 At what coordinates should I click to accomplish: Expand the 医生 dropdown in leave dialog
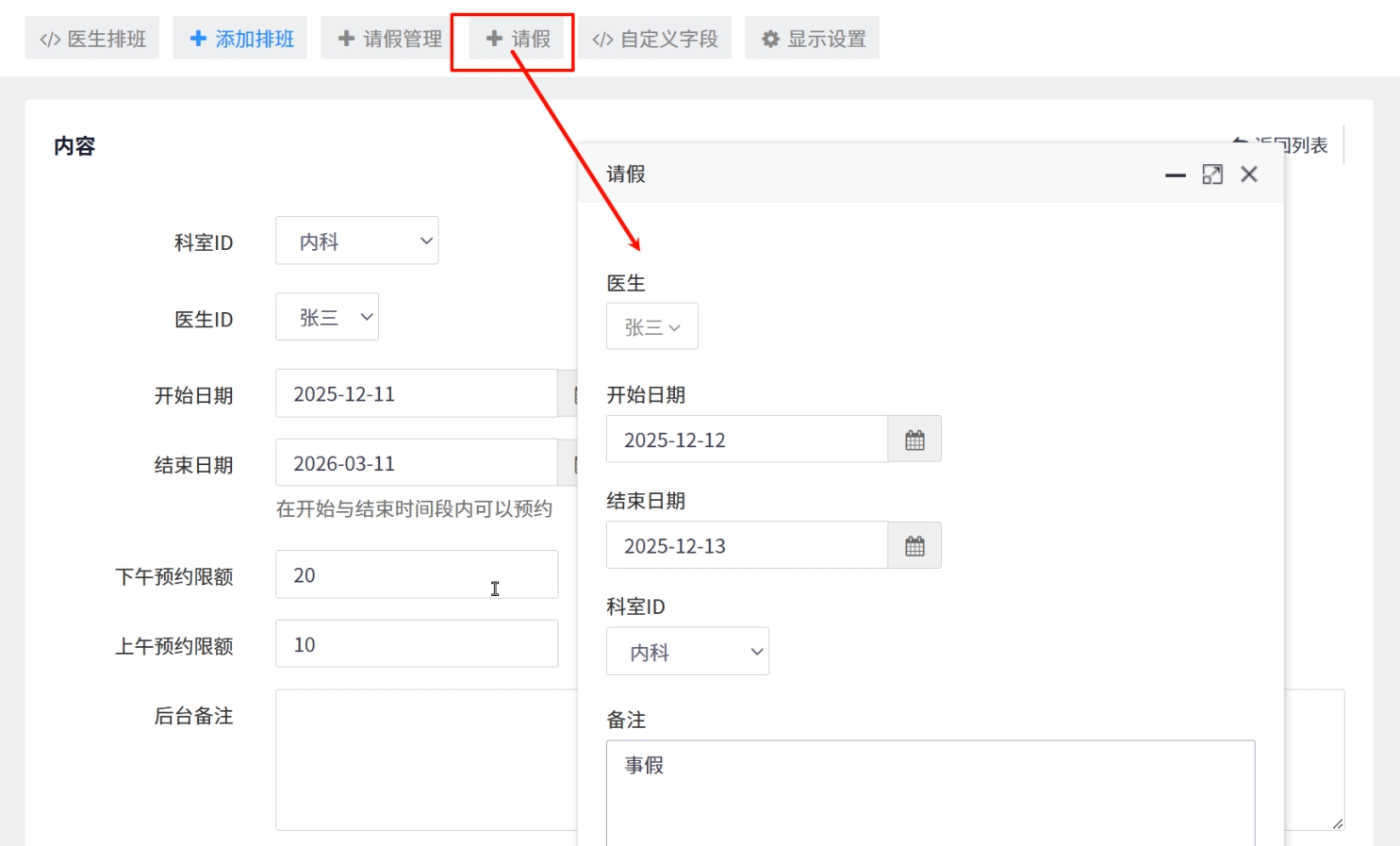(651, 327)
